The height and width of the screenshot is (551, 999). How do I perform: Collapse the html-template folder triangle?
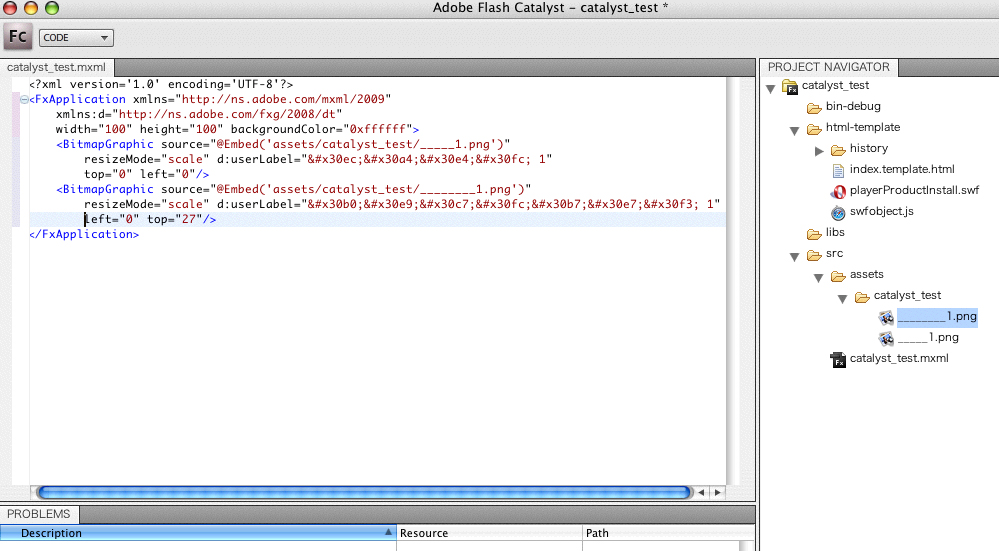coord(794,131)
